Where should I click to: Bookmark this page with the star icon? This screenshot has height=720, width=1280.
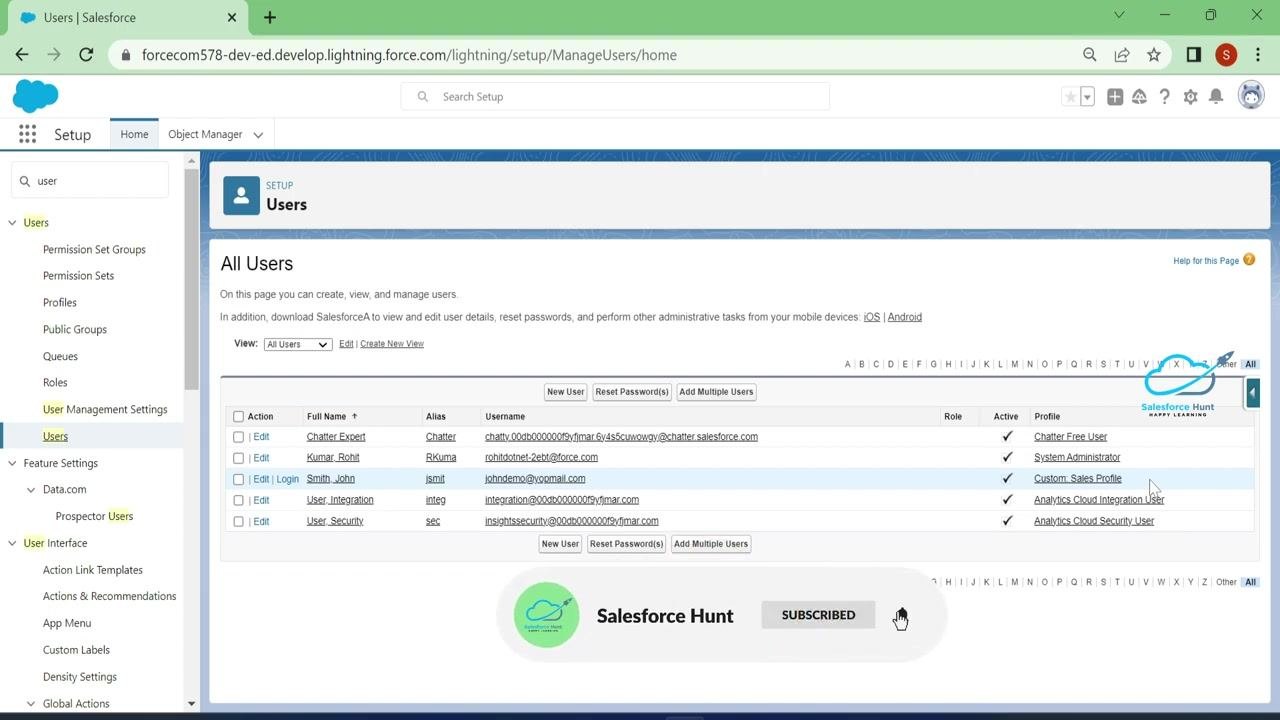(x=1154, y=55)
